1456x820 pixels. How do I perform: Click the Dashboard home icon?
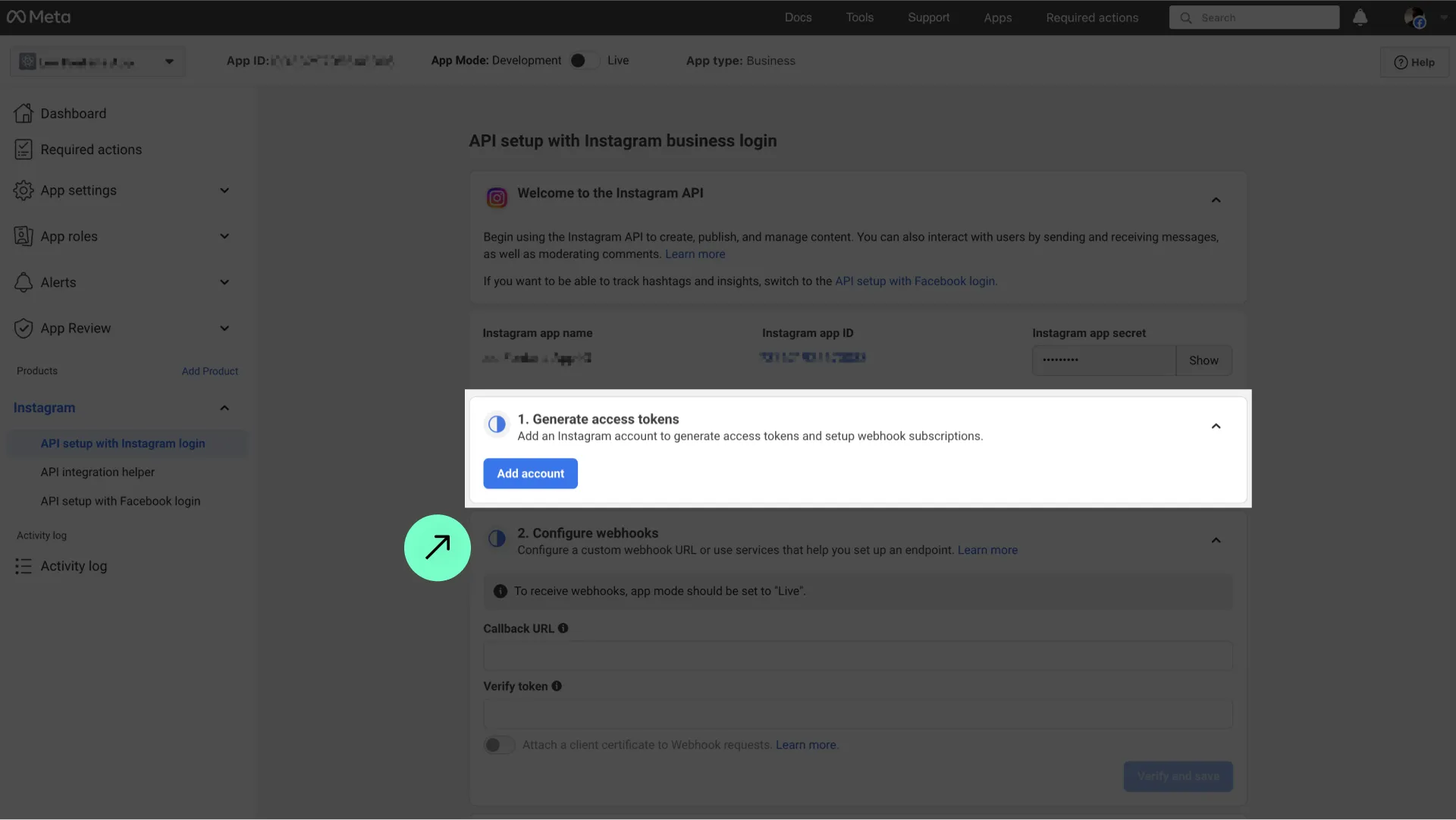[x=24, y=113]
